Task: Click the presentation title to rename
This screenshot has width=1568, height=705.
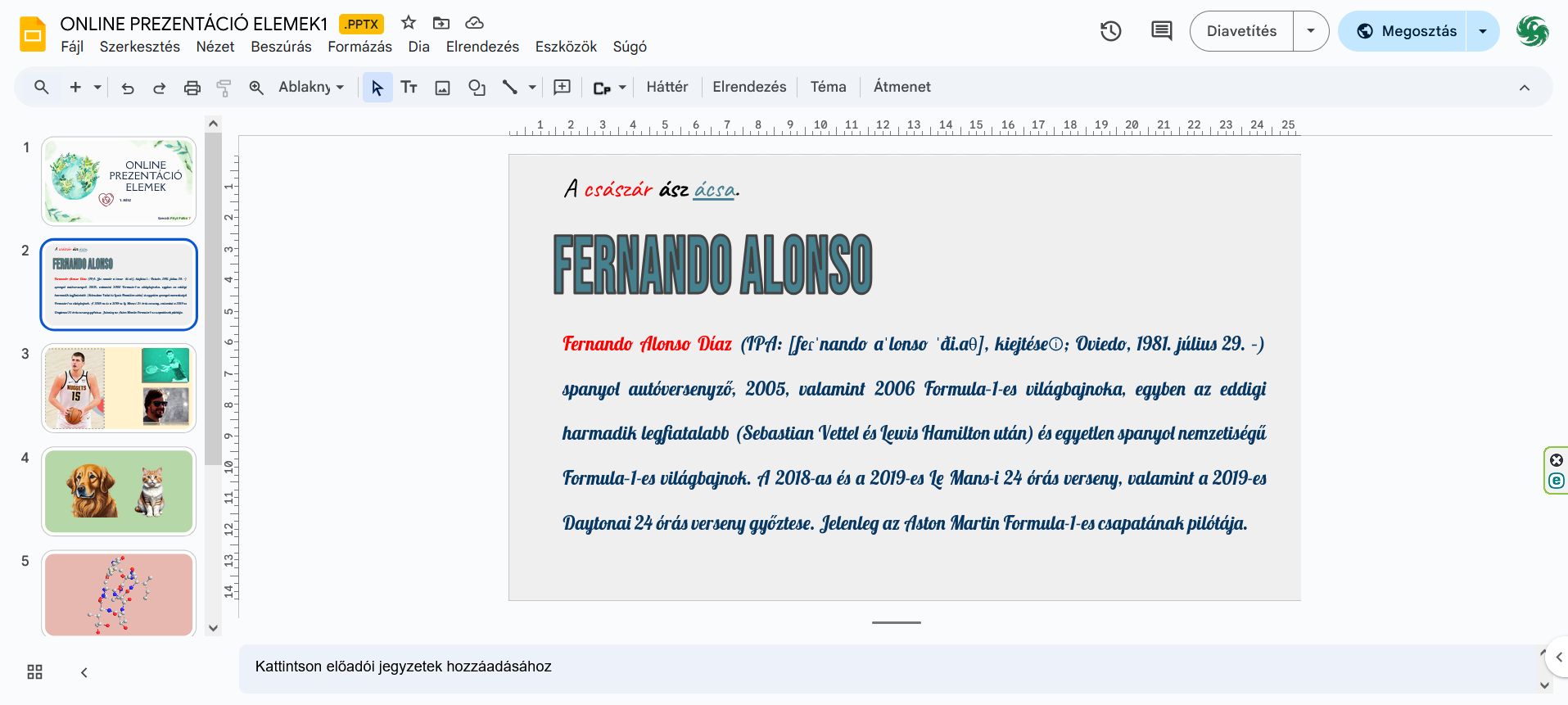Action: (194, 24)
